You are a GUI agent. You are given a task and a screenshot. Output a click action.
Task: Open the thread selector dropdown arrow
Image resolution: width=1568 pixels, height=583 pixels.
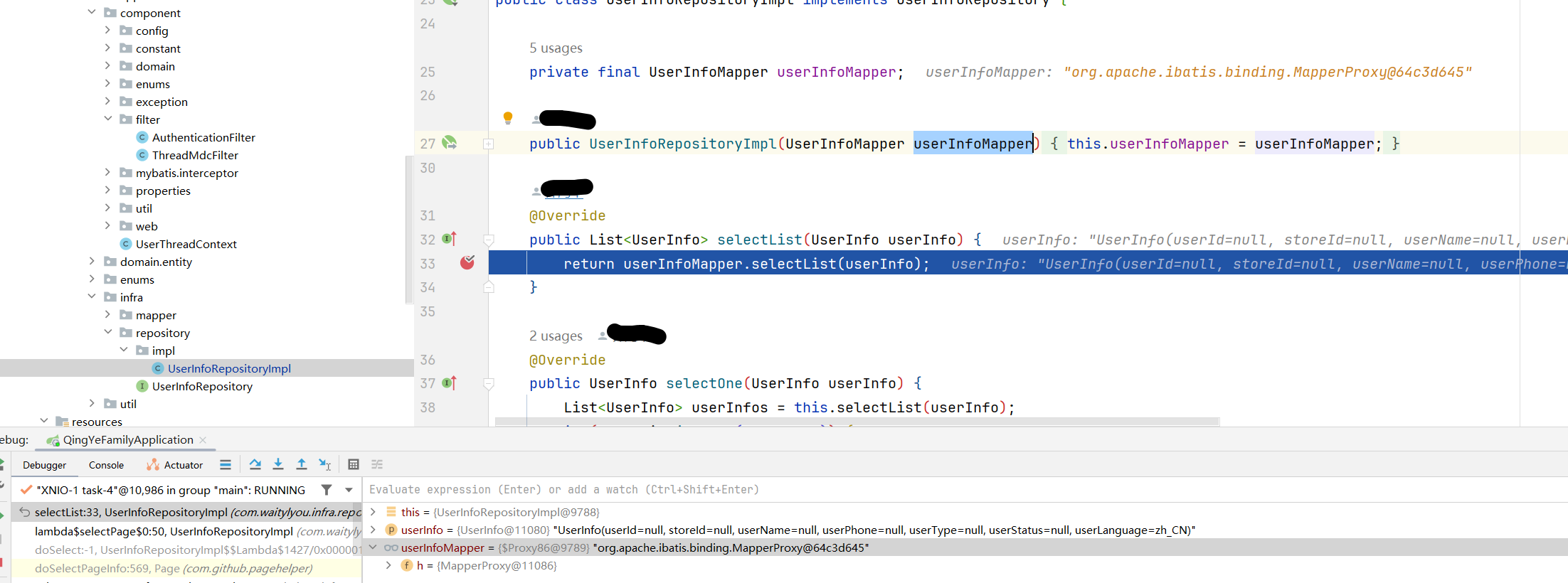tap(349, 490)
